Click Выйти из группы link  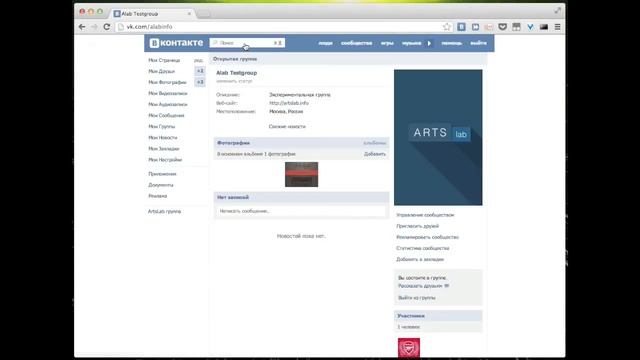coord(417,298)
